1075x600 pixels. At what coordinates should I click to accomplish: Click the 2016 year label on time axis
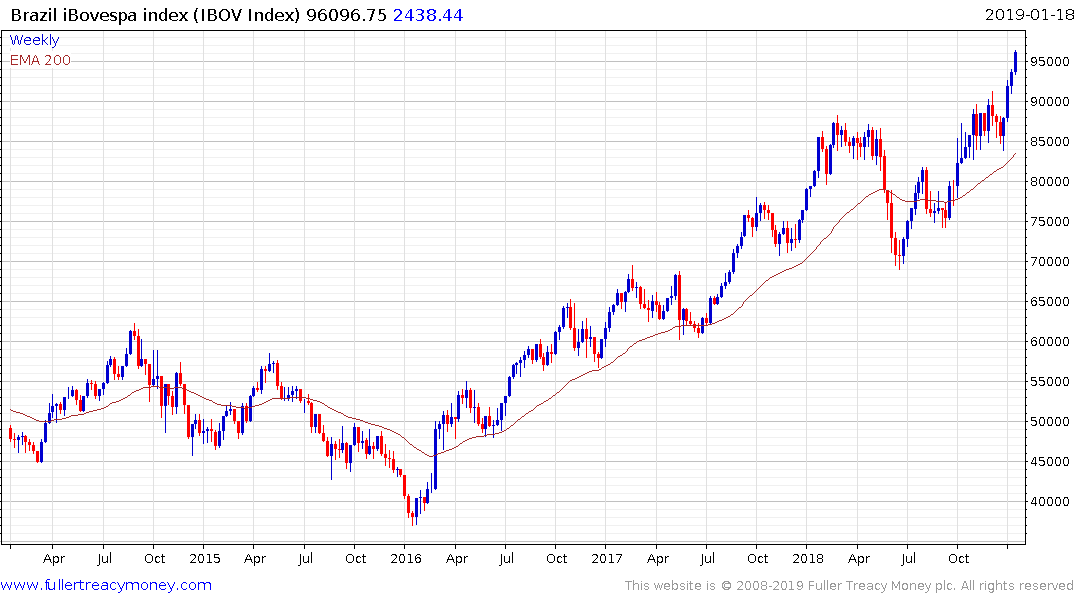click(405, 558)
